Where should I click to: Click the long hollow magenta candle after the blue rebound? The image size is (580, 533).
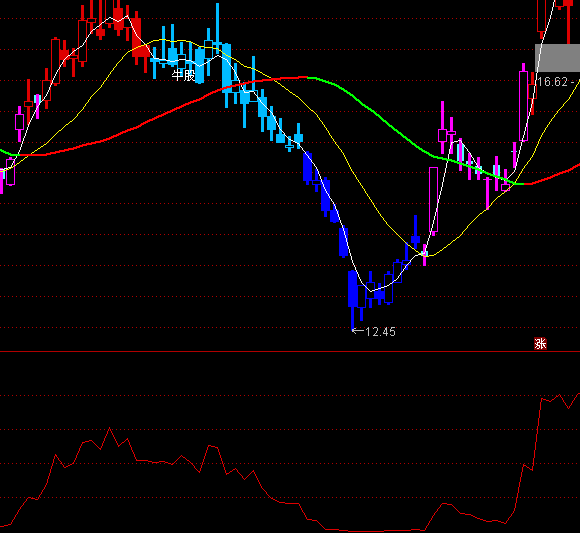pyautogui.click(x=434, y=200)
